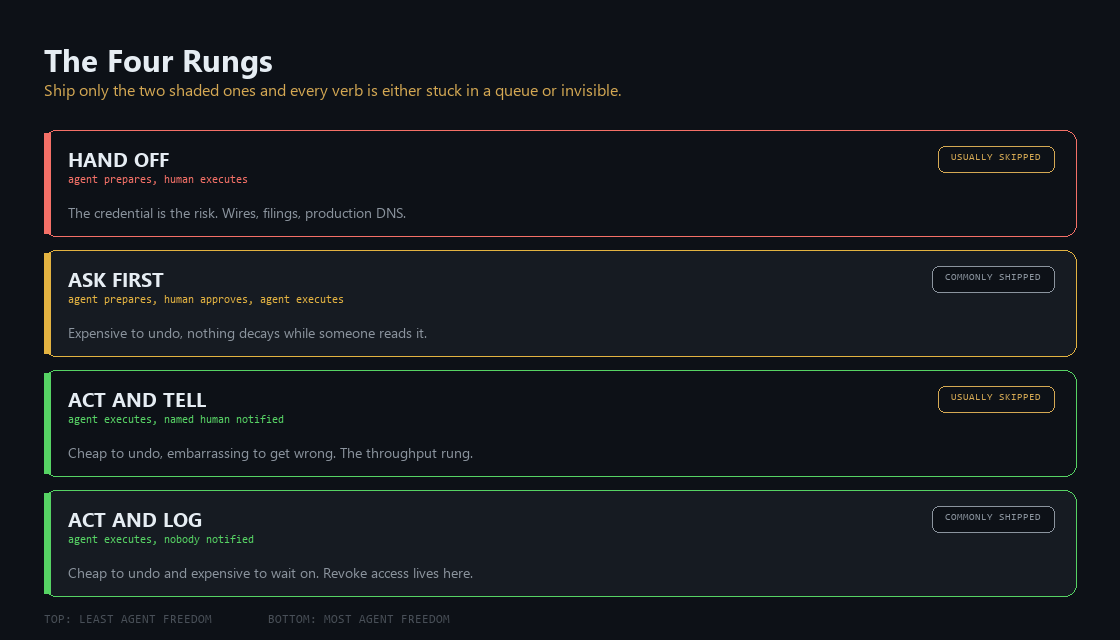
Task: Click 'agent executes, nobody notified' text
Action: tap(161, 539)
